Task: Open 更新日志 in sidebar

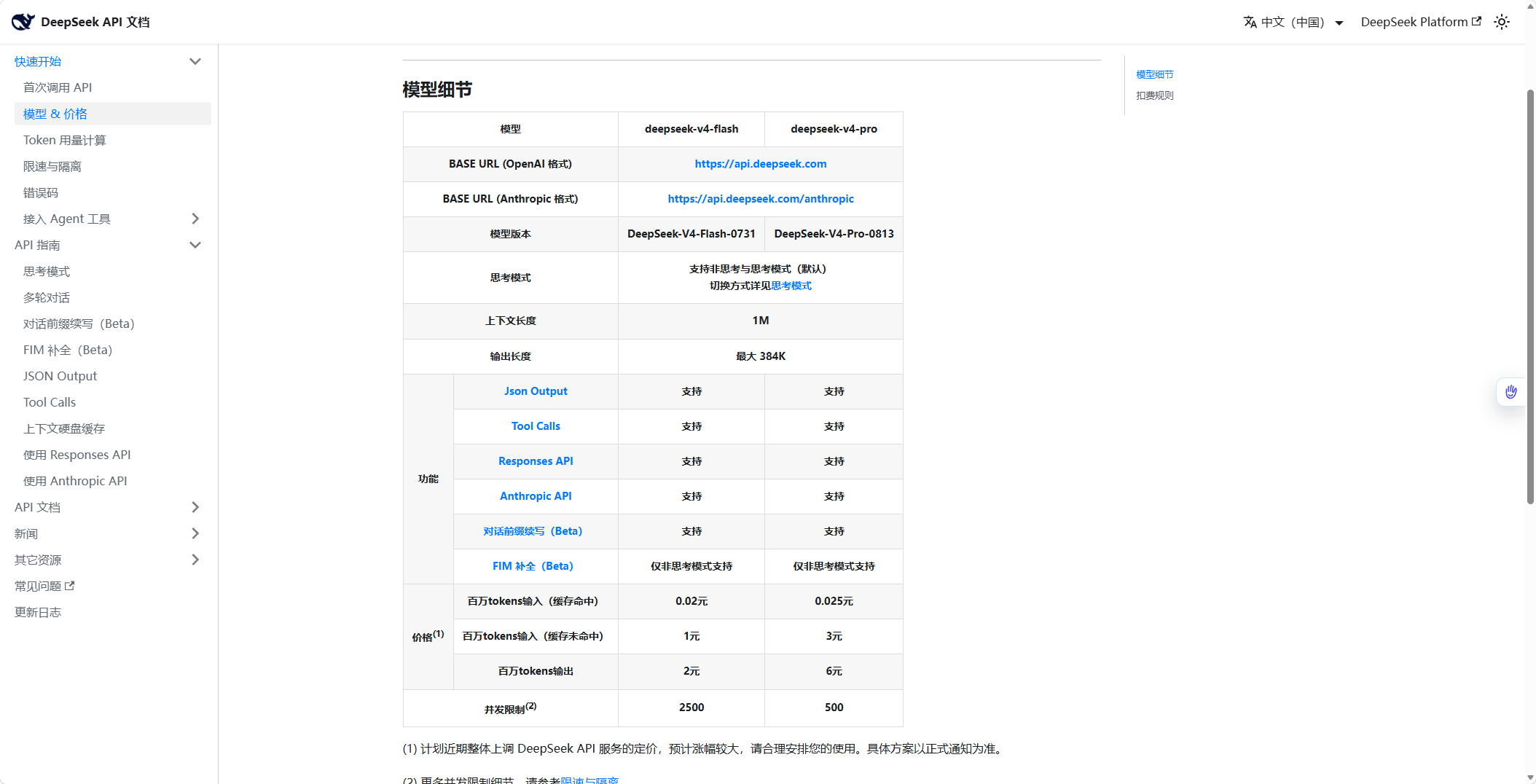Action: pos(38,612)
